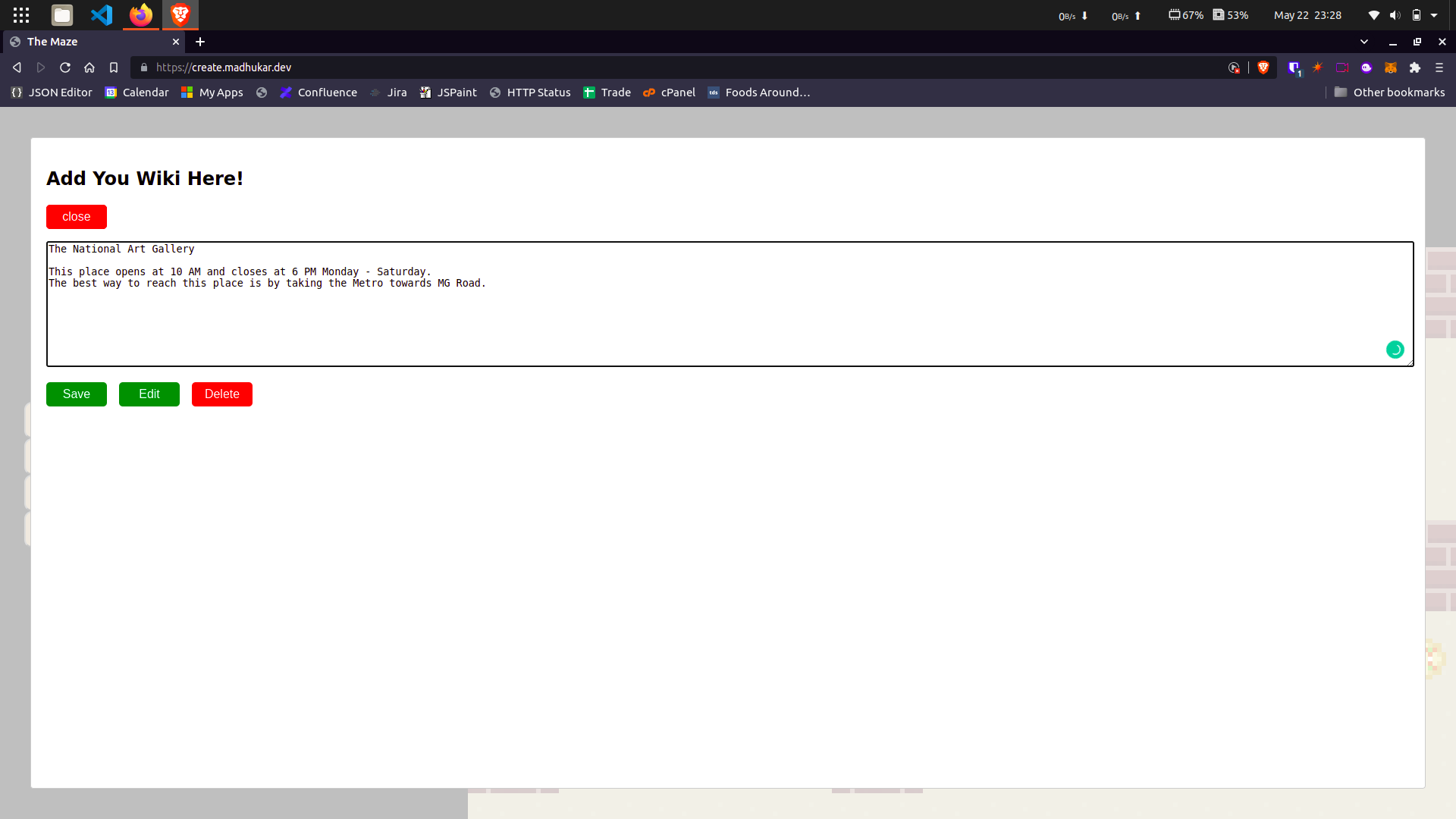Open the applications grid launcher
The height and width of the screenshot is (819, 1456).
21,15
